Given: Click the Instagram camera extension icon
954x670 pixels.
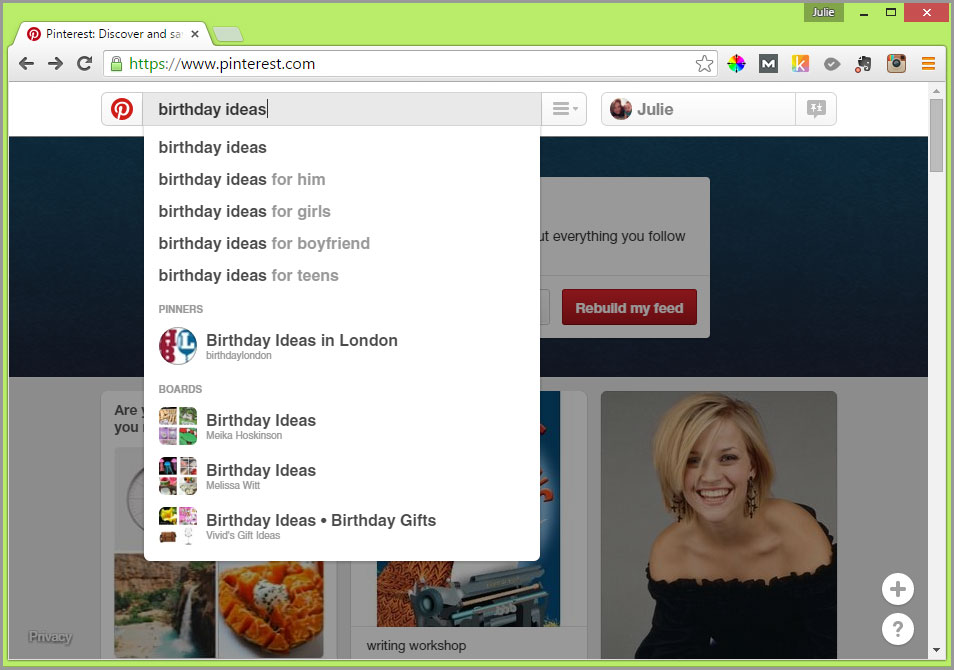Looking at the screenshot, I should pyautogui.click(x=896, y=63).
